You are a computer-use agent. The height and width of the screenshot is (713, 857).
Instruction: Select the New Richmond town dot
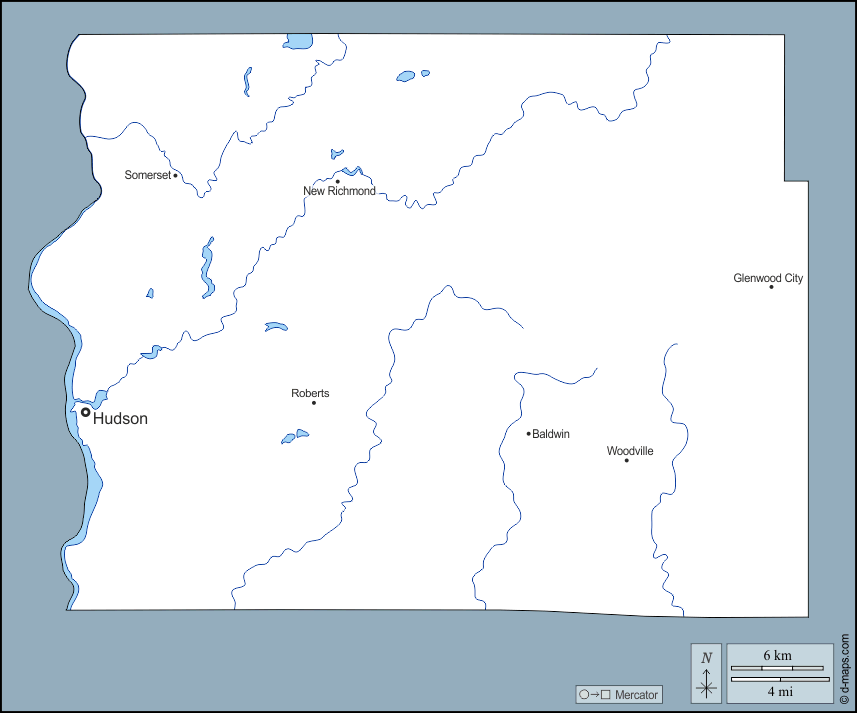tap(337, 181)
